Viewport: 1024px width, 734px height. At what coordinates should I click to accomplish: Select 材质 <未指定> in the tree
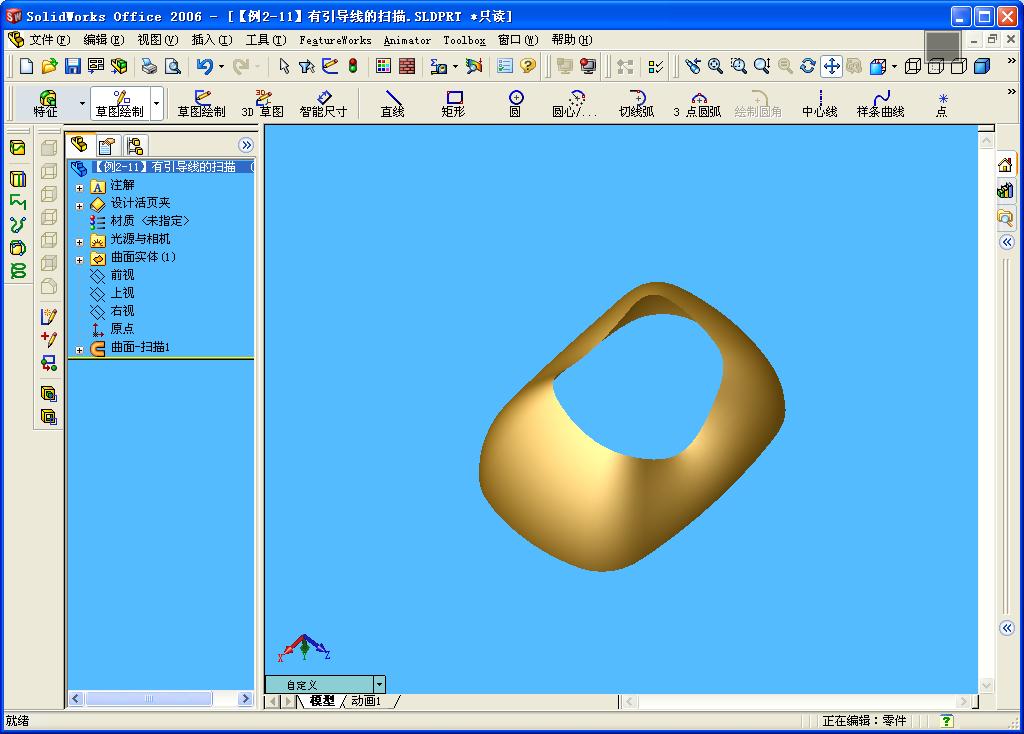[x=150, y=221]
